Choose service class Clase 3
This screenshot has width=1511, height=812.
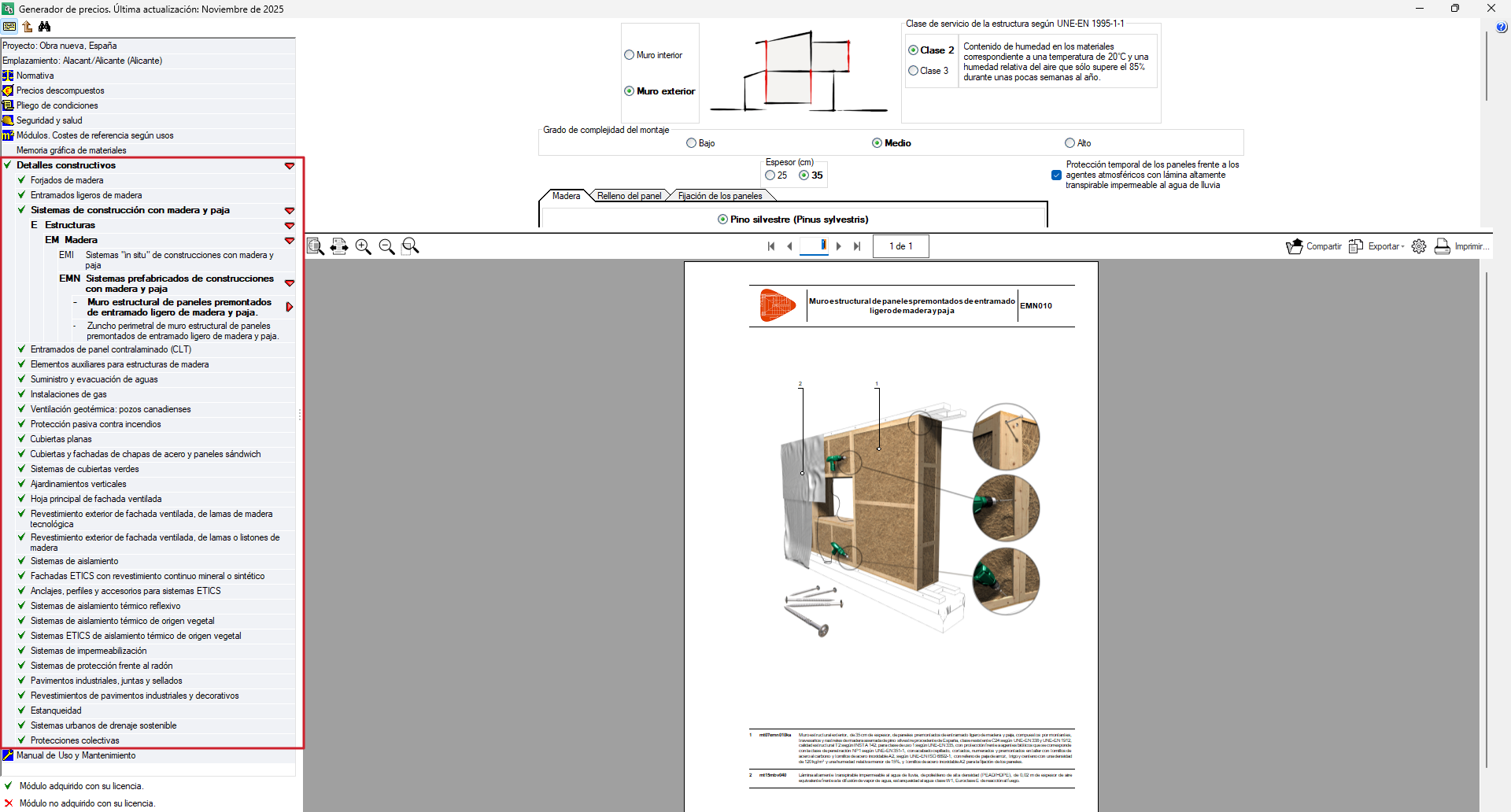coord(914,71)
